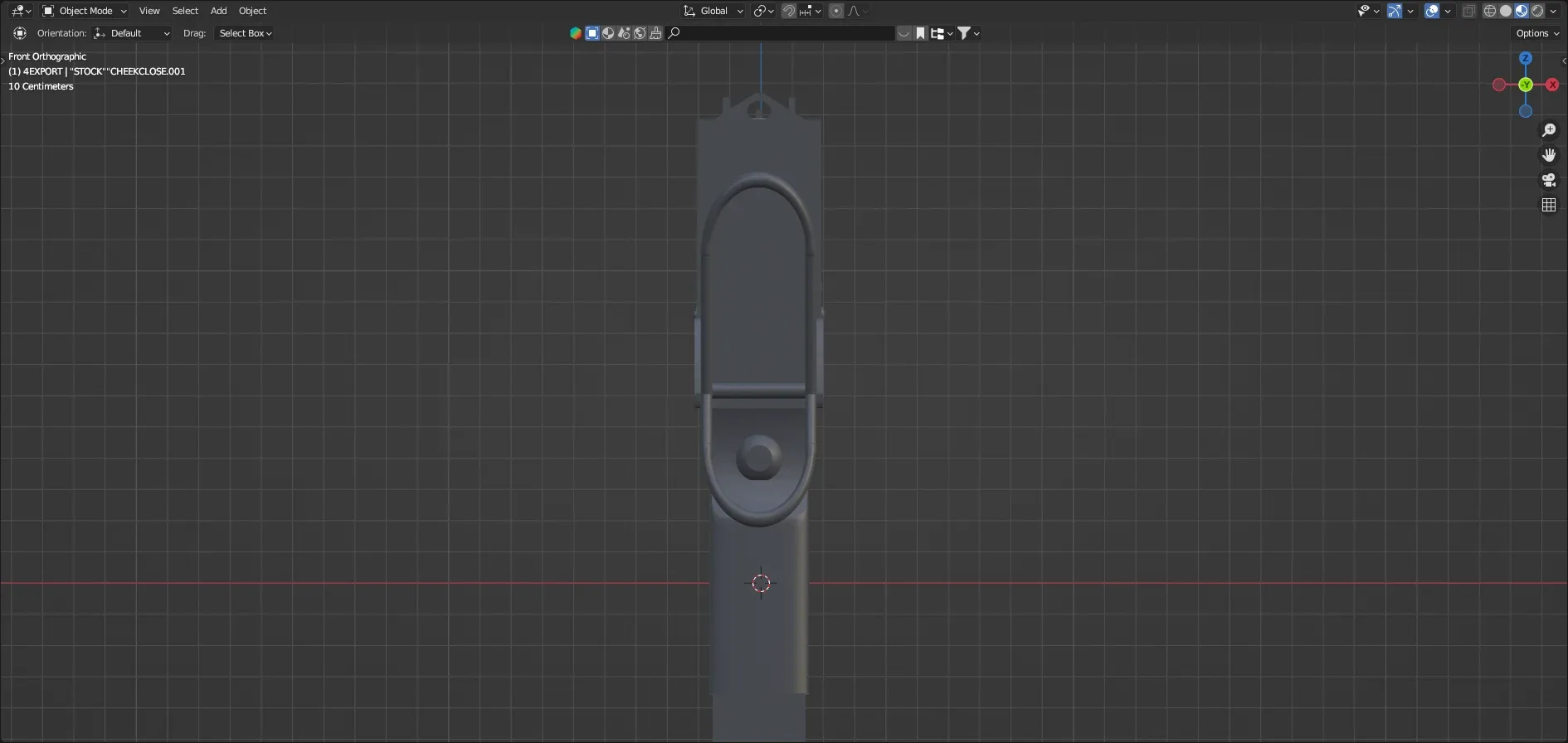Image resolution: width=1568 pixels, height=743 pixels.
Task: Expand the gizmo options arrow
Action: 1410,11
